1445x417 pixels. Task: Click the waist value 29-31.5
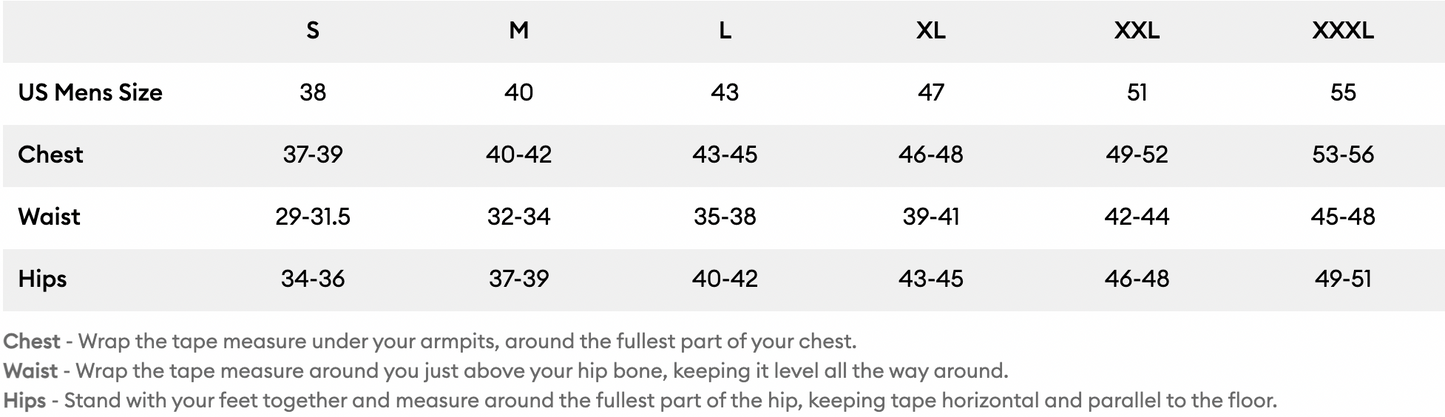point(313,217)
